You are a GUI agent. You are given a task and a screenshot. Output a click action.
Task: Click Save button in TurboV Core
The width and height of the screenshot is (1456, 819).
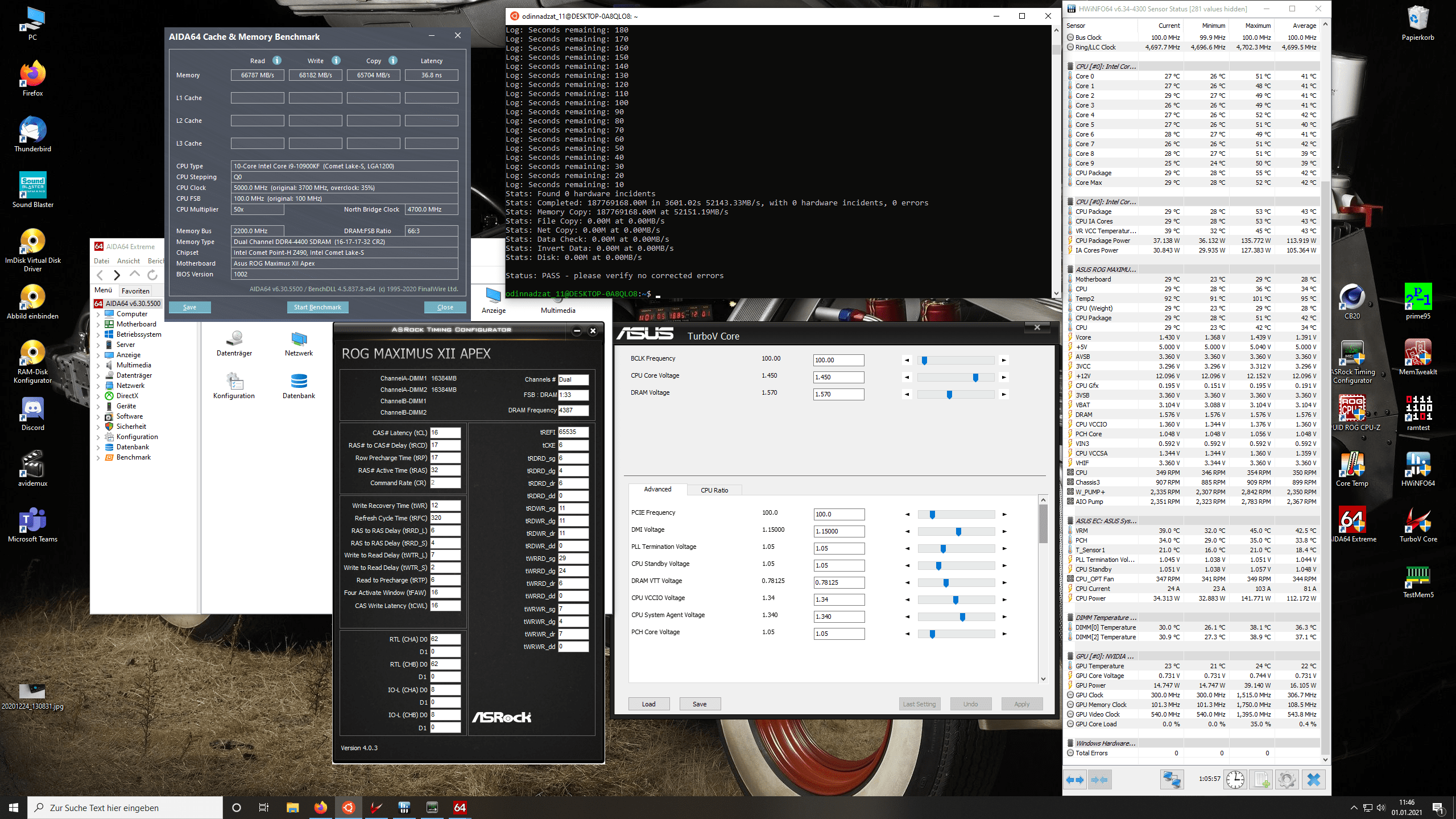(x=700, y=704)
